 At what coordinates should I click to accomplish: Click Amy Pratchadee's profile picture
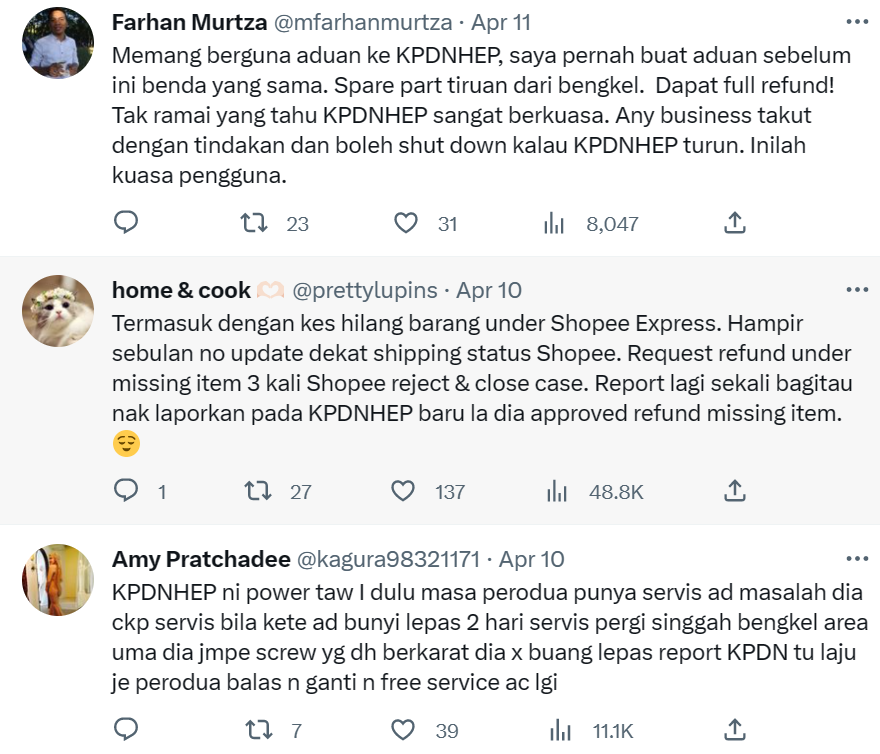(x=58, y=580)
